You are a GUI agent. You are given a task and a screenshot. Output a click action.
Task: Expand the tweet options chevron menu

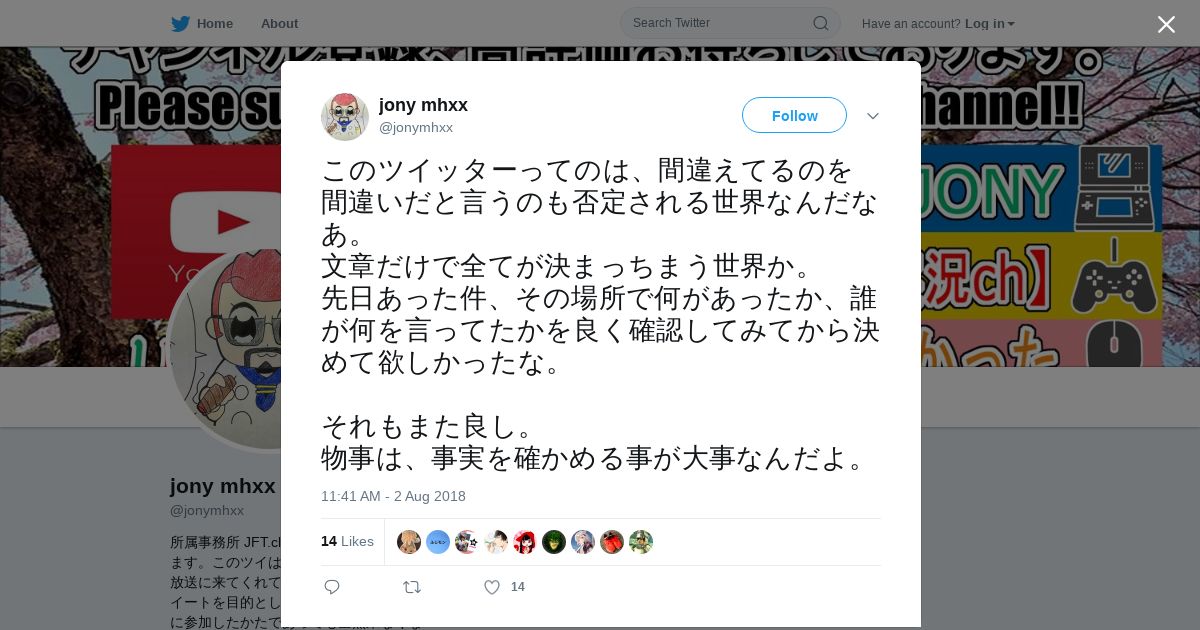873,116
